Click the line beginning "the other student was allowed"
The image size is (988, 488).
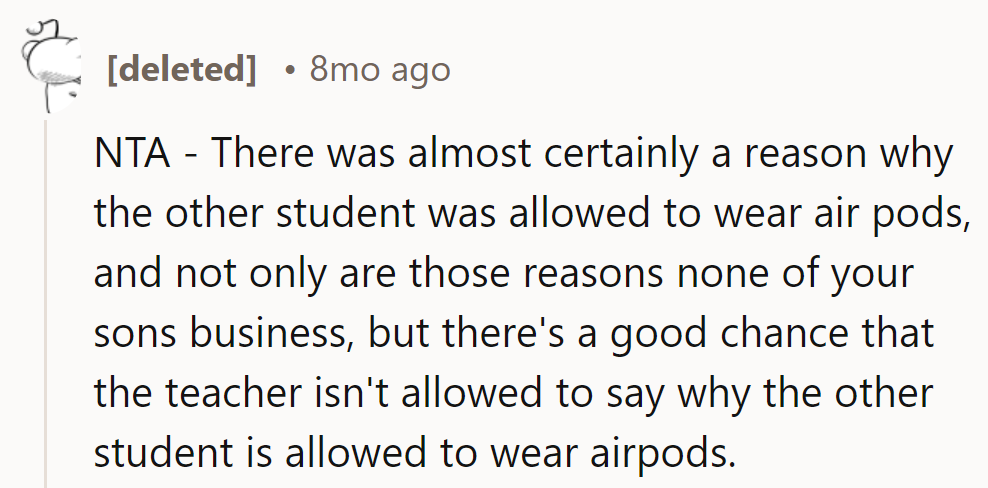(x=532, y=215)
